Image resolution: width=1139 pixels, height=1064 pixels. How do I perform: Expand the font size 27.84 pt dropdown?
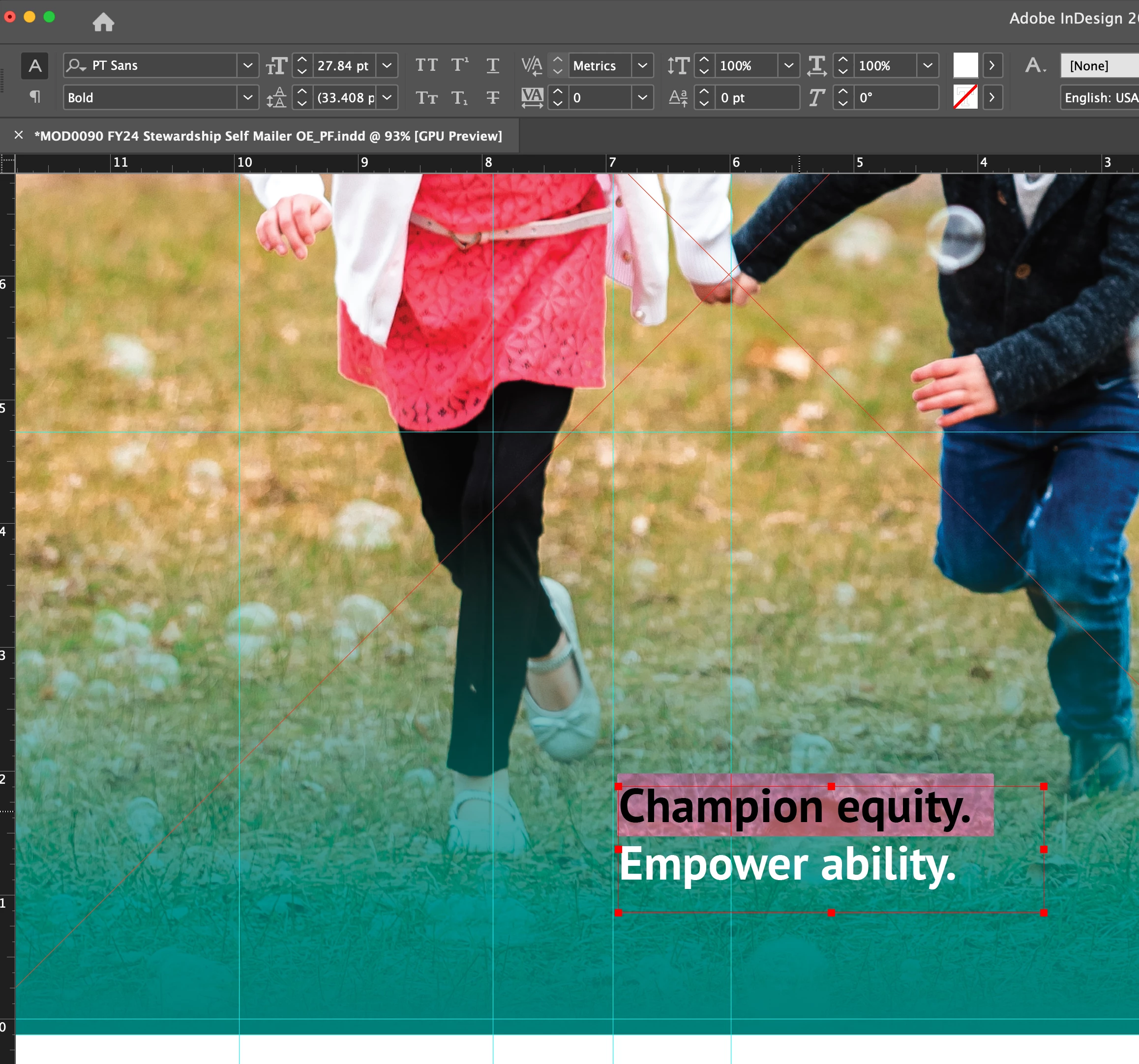(x=388, y=65)
